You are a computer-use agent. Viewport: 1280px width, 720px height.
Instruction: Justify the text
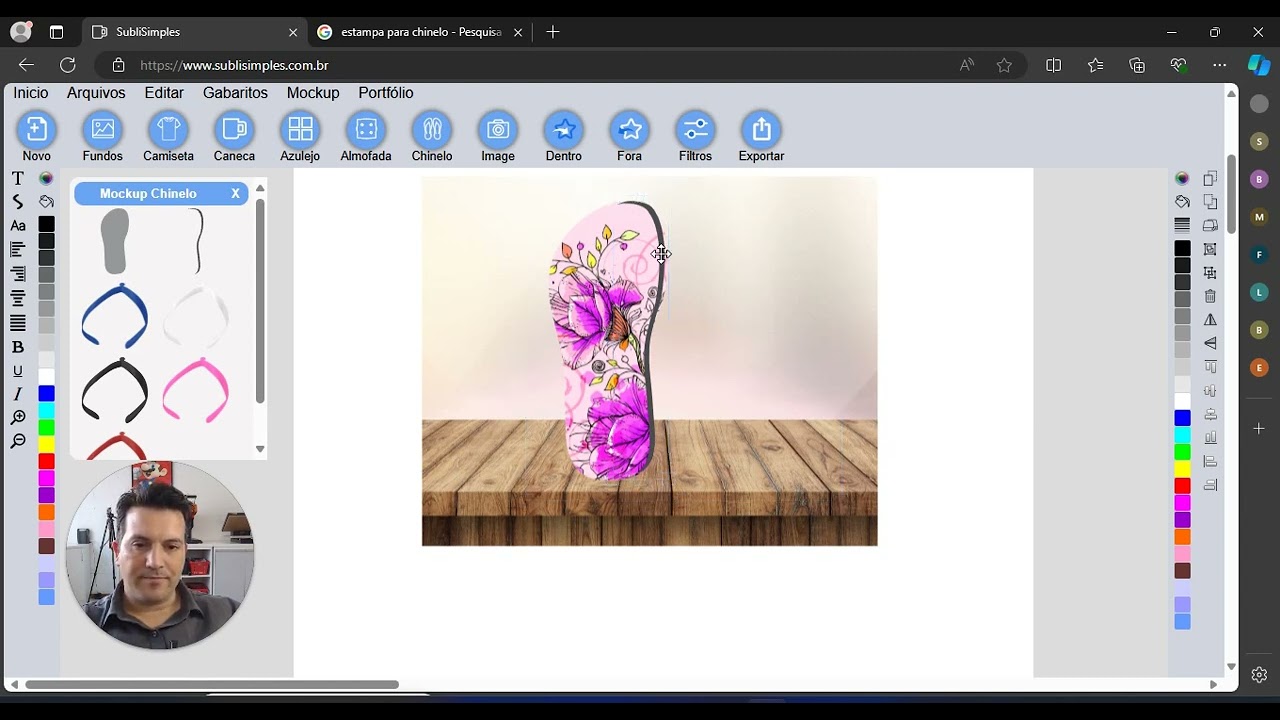[18, 323]
